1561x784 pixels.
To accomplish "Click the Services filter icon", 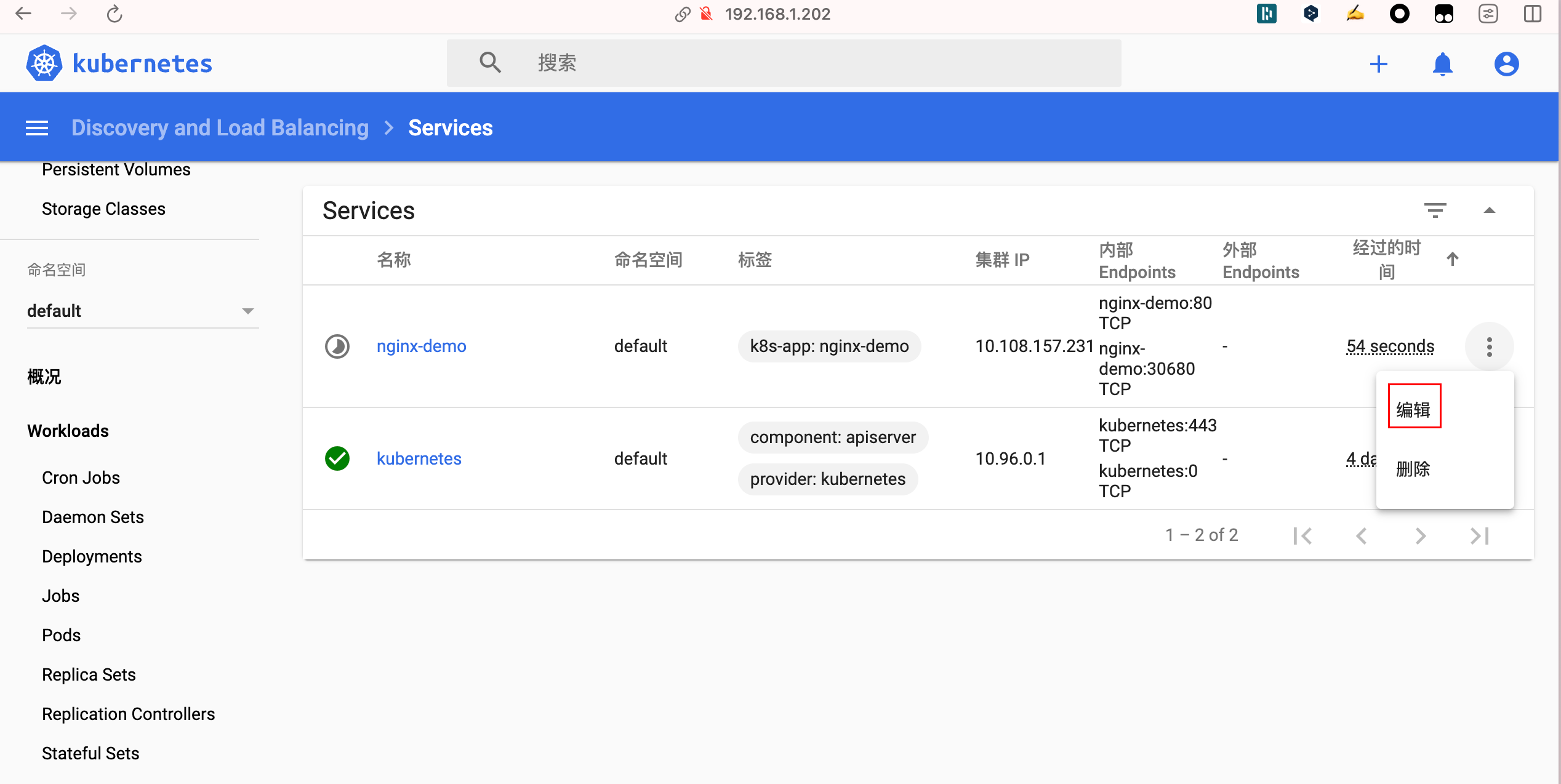I will [1435, 210].
